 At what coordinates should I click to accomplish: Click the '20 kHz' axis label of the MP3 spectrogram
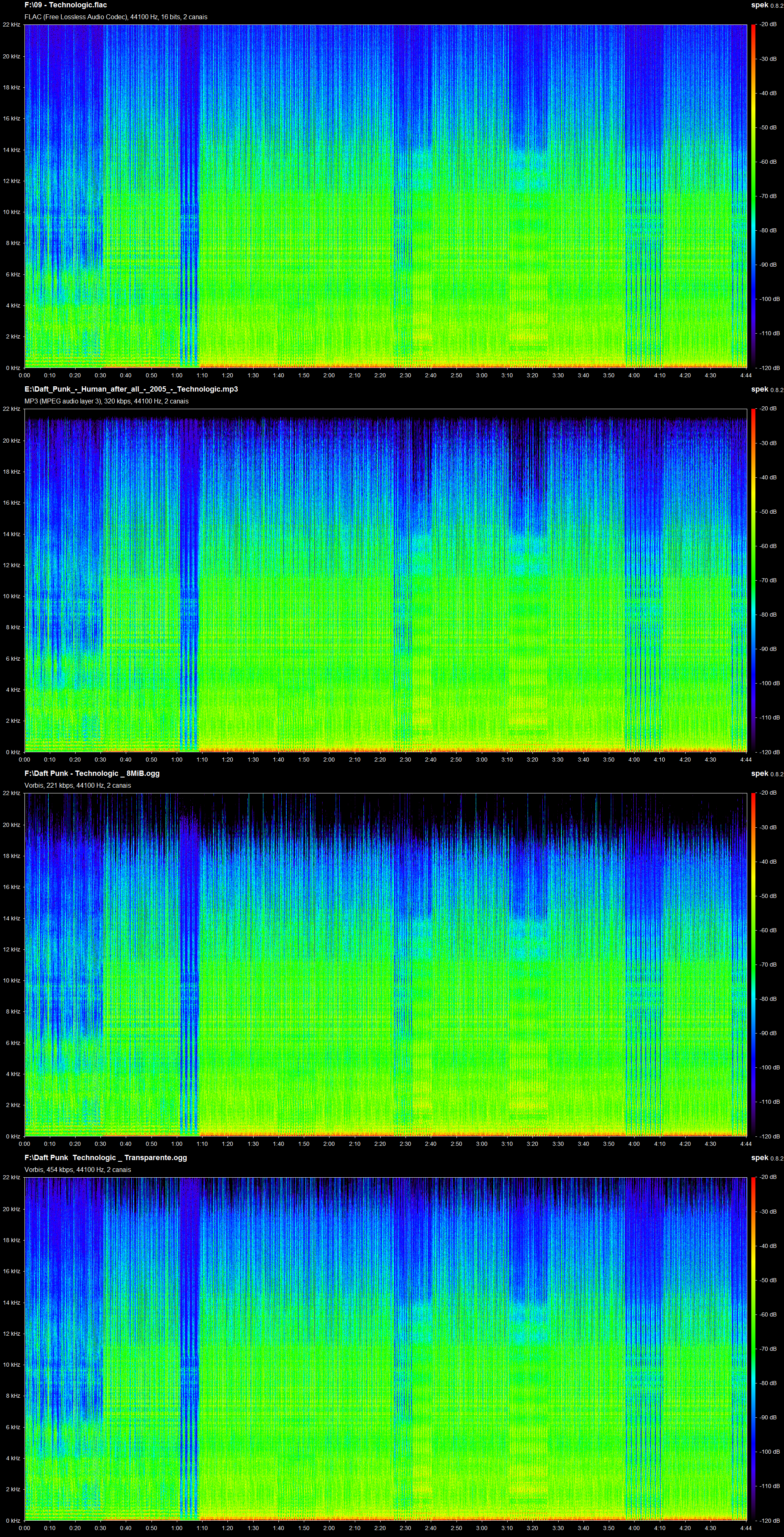[x=11, y=440]
